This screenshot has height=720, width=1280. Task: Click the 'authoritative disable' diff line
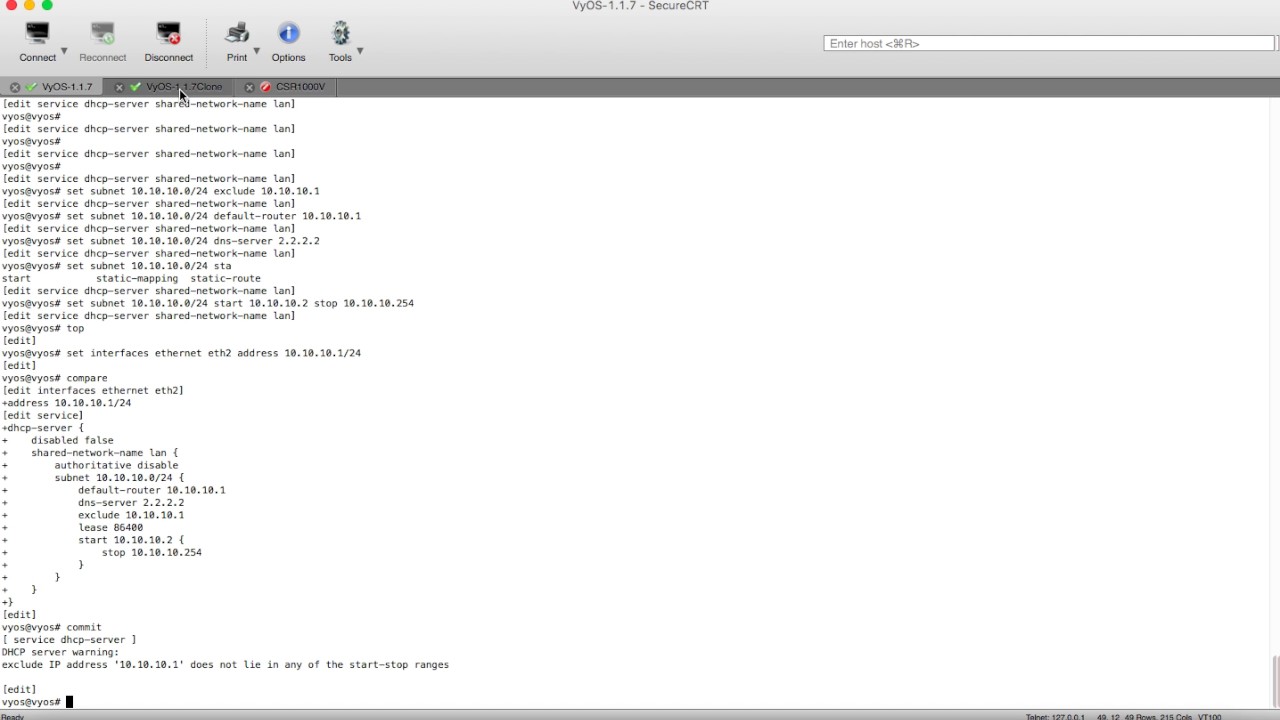point(116,465)
